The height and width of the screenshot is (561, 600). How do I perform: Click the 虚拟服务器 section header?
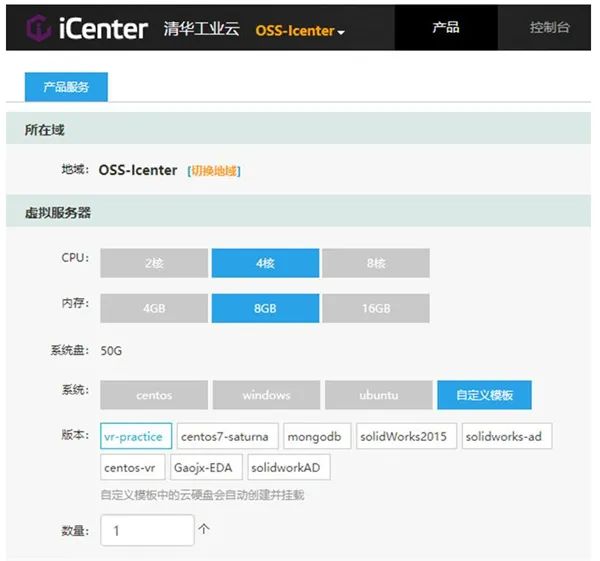298,211
